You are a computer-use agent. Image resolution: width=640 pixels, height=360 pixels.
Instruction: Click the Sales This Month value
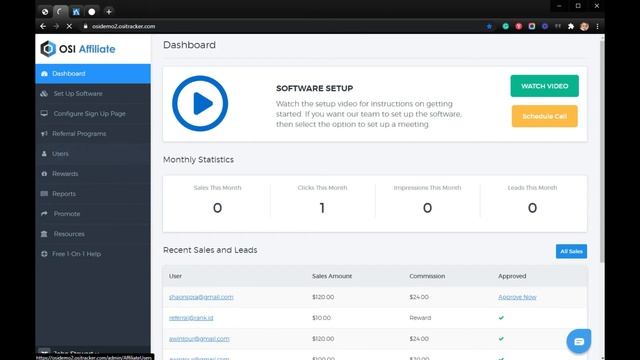click(x=217, y=208)
